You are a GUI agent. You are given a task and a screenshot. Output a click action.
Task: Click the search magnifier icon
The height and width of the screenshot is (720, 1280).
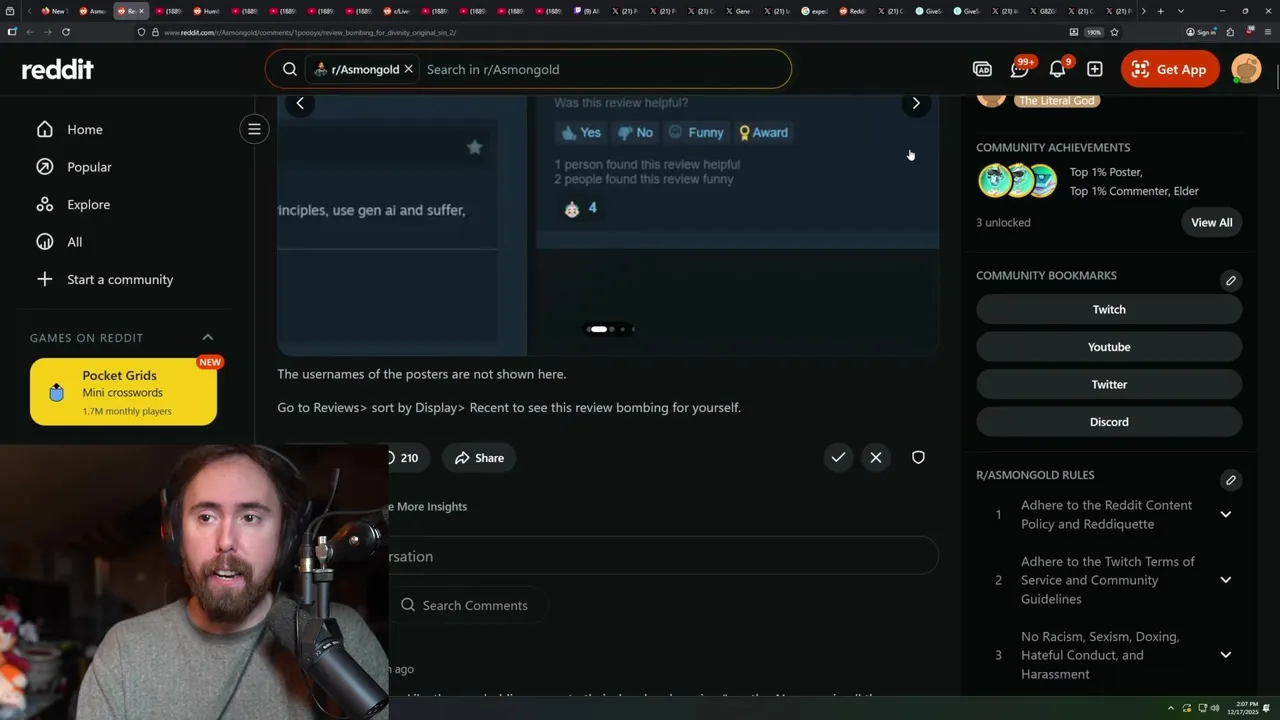[x=290, y=69]
